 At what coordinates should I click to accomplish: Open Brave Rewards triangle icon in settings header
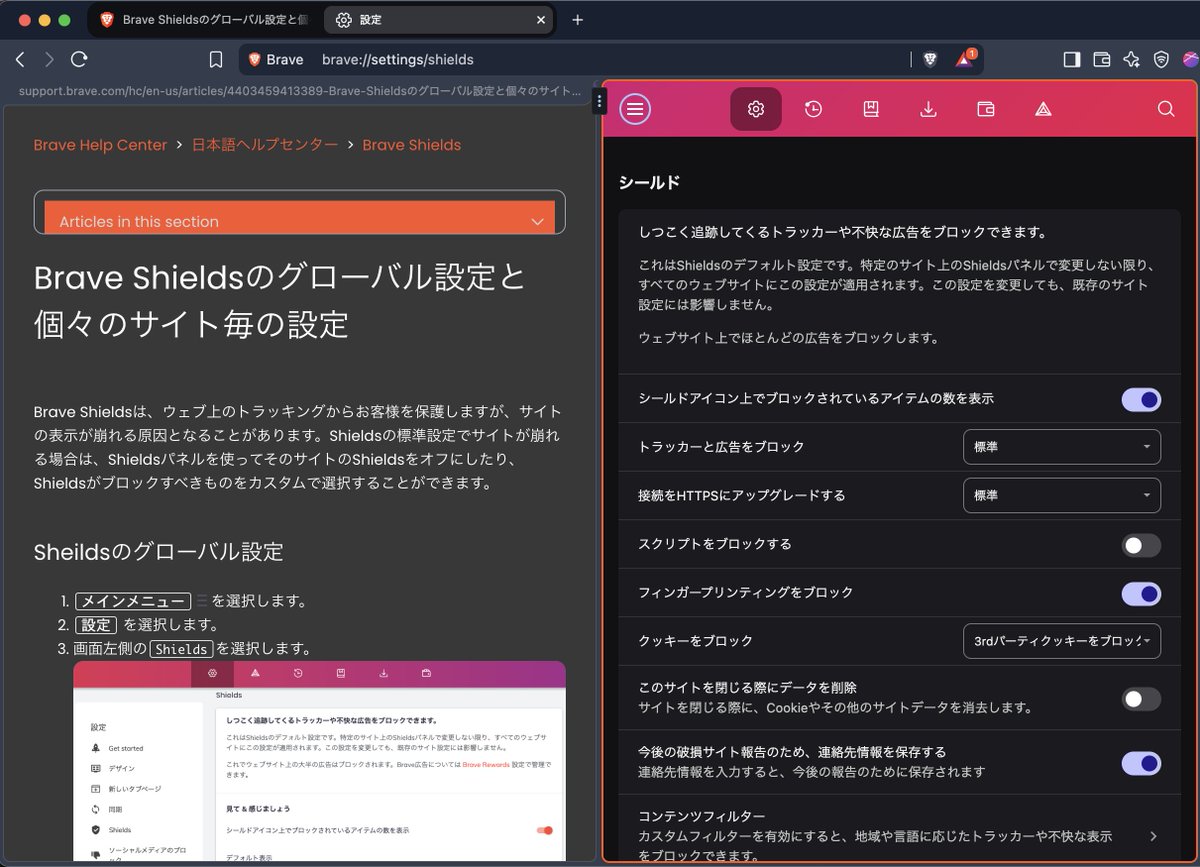1043,109
